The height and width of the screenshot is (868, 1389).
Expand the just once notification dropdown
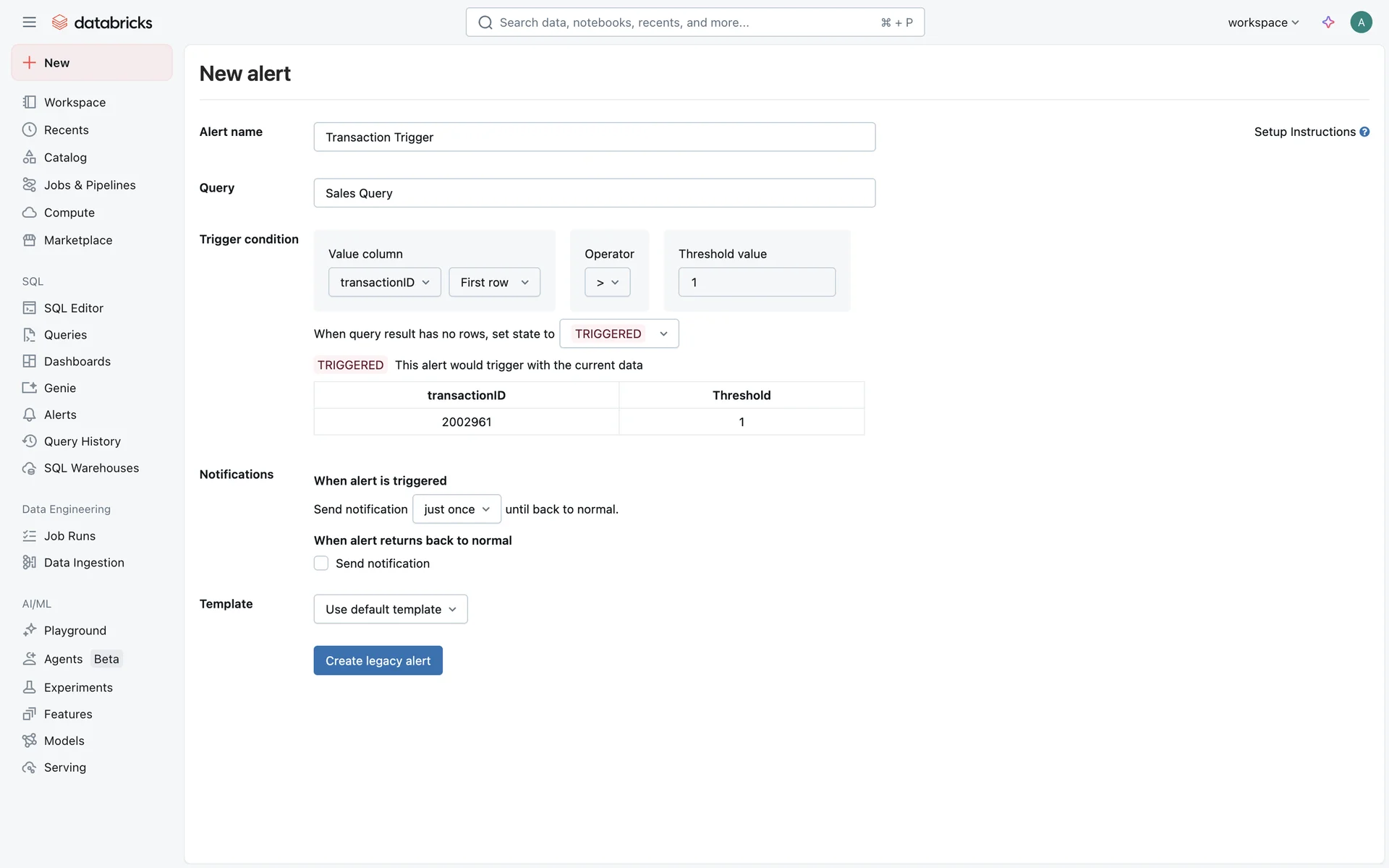(x=456, y=509)
